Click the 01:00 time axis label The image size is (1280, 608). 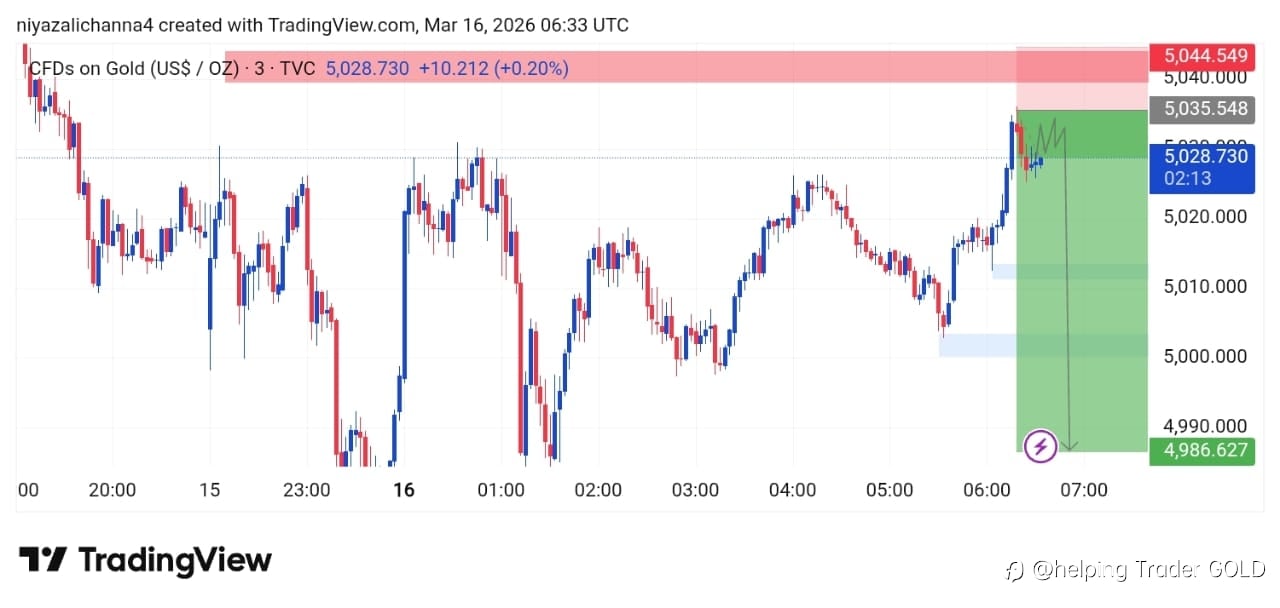pos(501,490)
